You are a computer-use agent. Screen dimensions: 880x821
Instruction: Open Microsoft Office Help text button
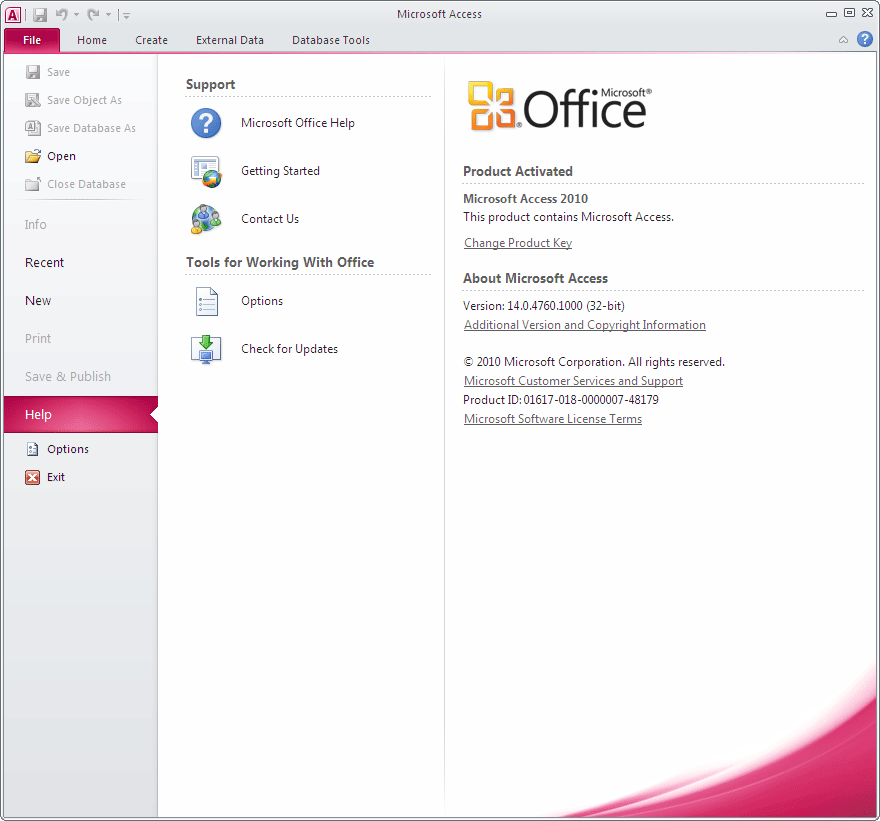pos(297,123)
